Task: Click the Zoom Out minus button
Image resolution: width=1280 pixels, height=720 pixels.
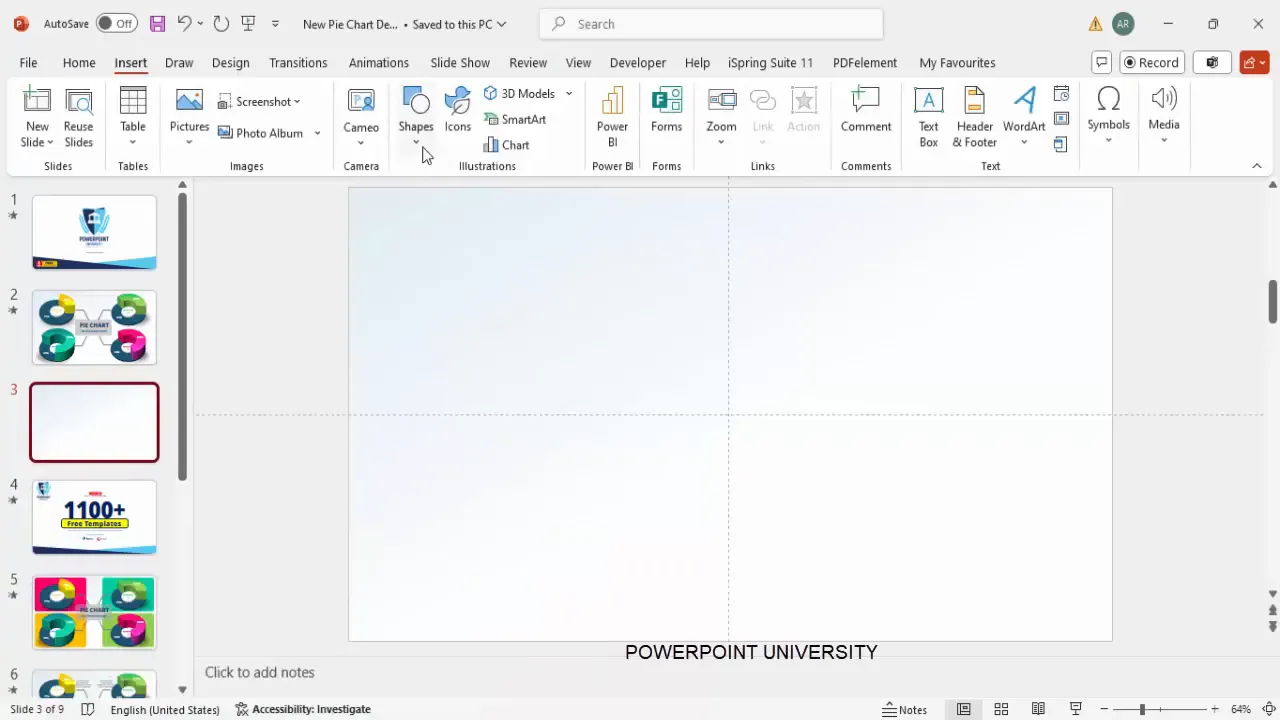Action: click(1104, 709)
